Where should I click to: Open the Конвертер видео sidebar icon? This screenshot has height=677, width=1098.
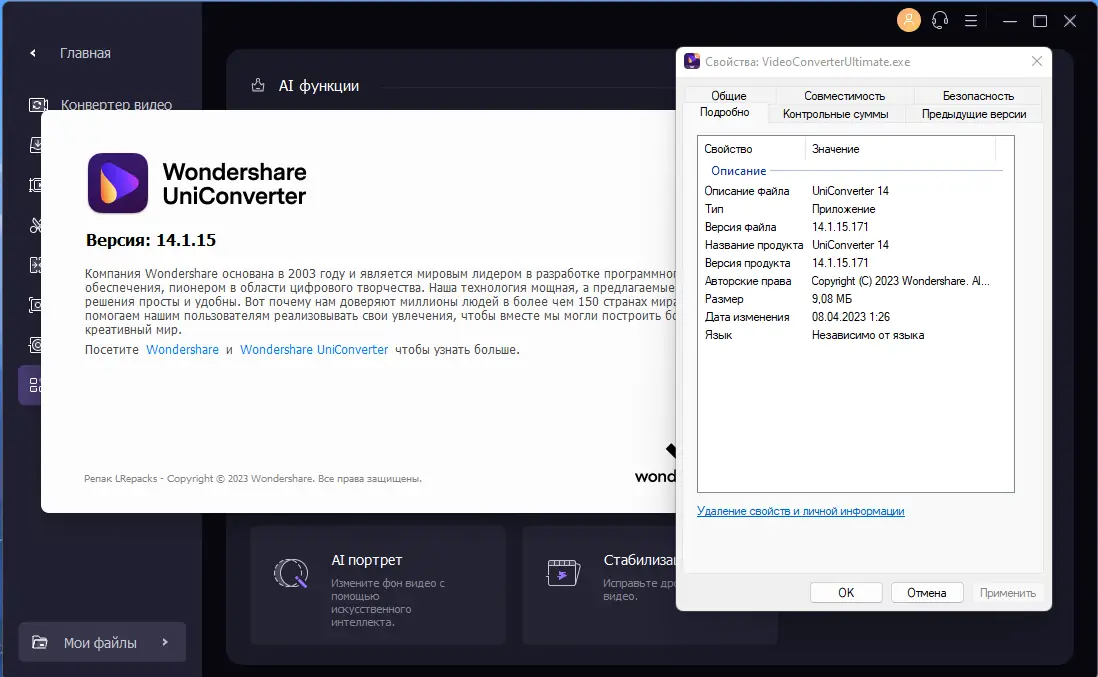pyautogui.click(x=35, y=104)
